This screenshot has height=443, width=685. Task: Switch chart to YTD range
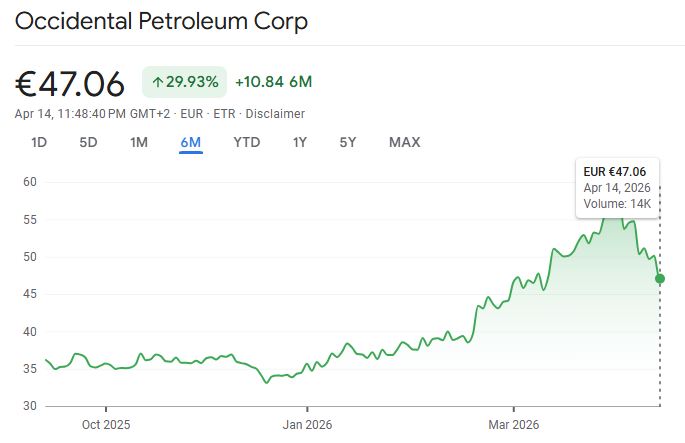click(246, 142)
